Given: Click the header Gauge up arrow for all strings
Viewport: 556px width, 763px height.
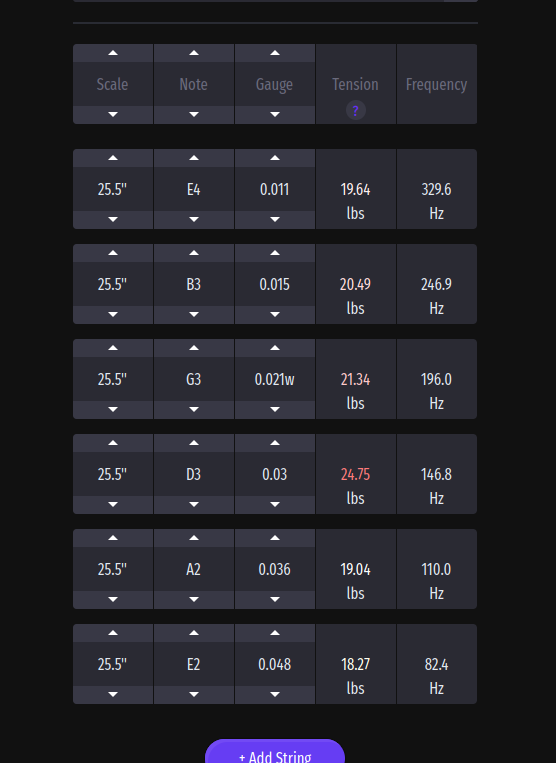Looking at the screenshot, I should pos(275,53).
